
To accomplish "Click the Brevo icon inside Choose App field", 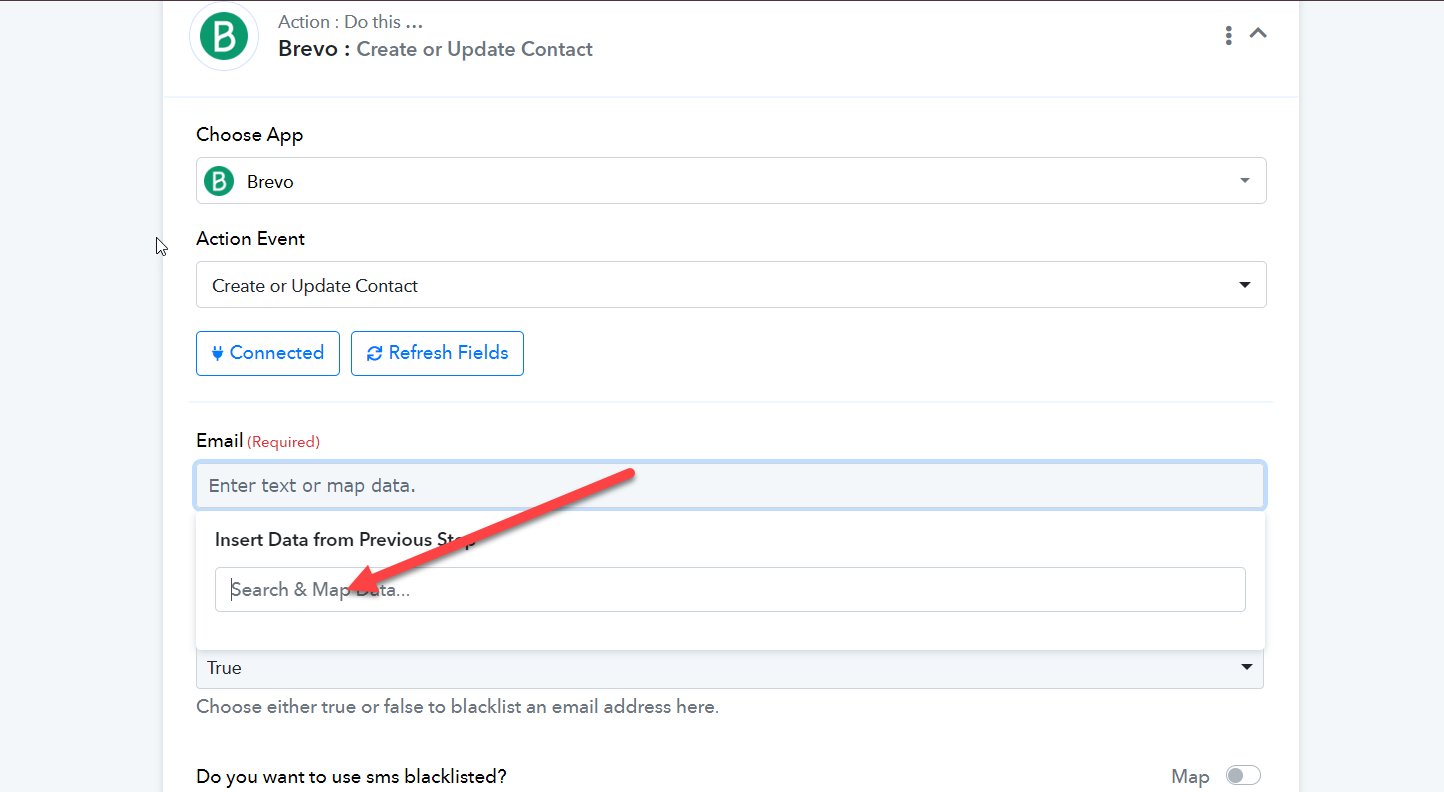I will [219, 181].
